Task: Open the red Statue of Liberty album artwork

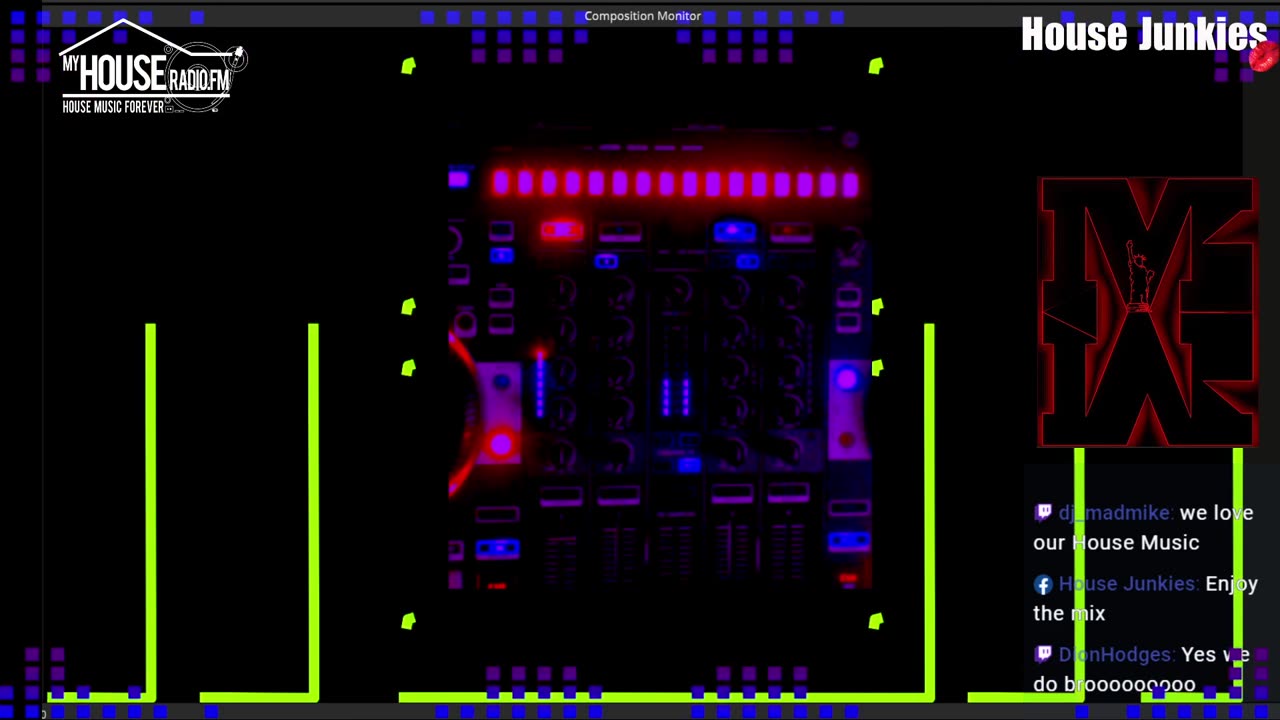Action: click(x=1147, y=312)
